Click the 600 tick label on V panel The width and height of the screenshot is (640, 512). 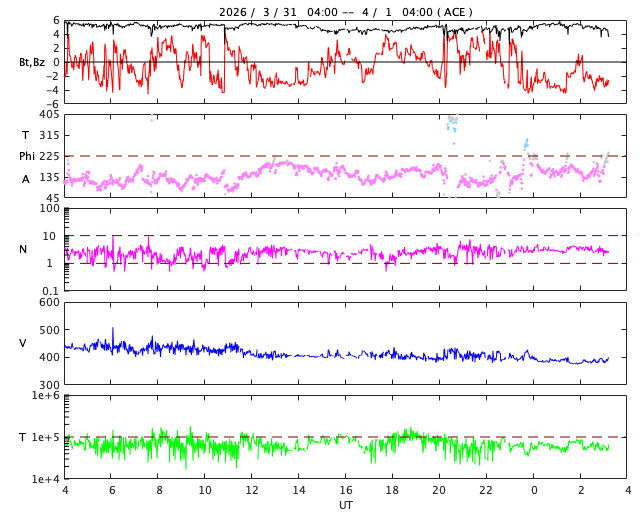click(50, 303)
